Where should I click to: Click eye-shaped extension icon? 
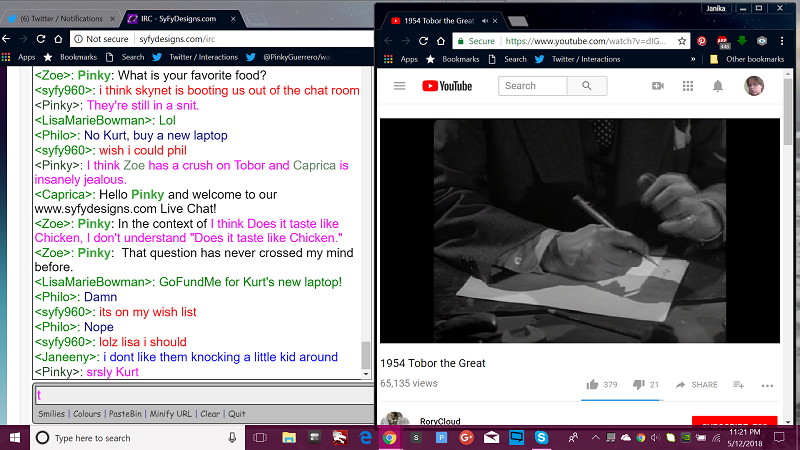(x=762, y=41)
